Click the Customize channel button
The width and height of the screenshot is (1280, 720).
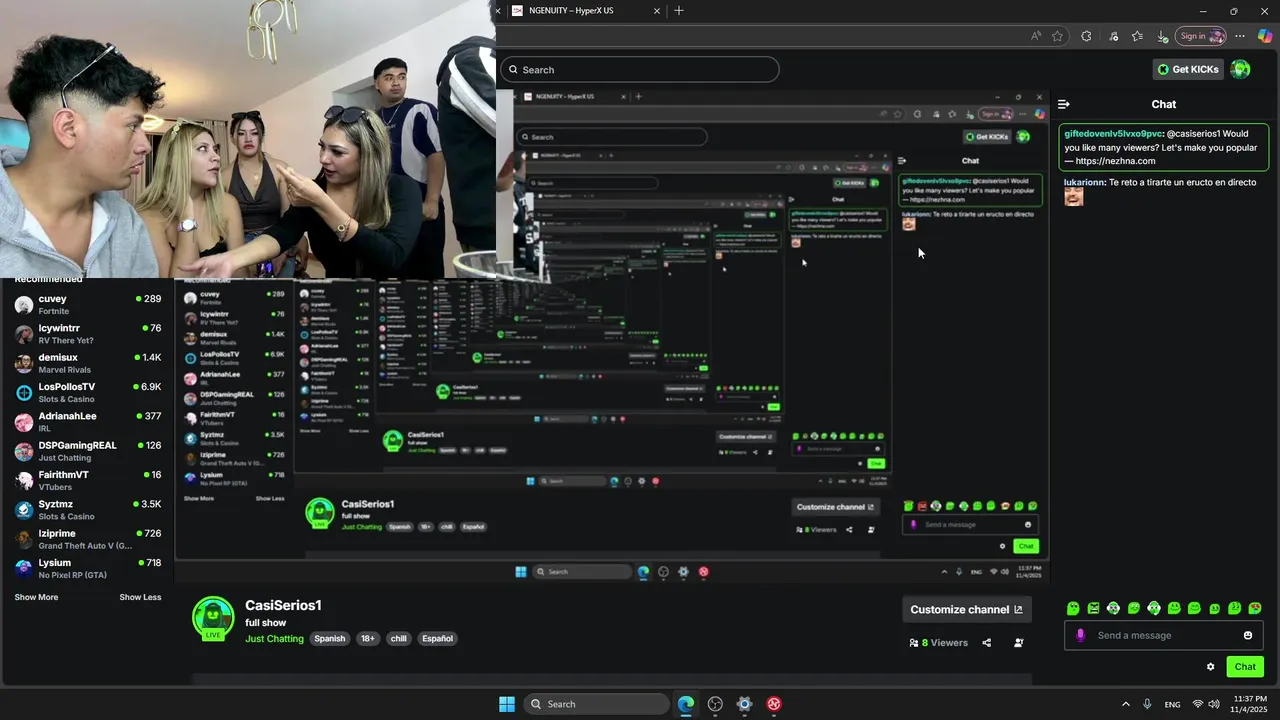[x=966, y=609]
